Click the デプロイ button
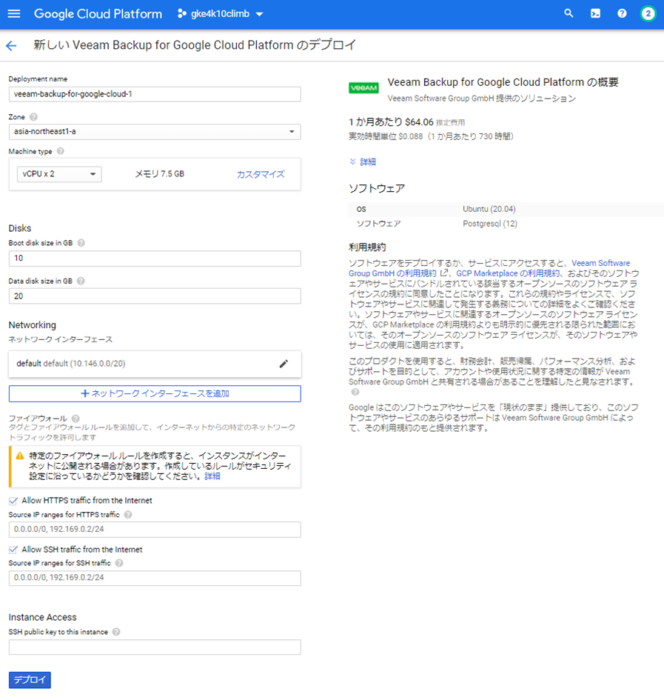 pos(29,680)
